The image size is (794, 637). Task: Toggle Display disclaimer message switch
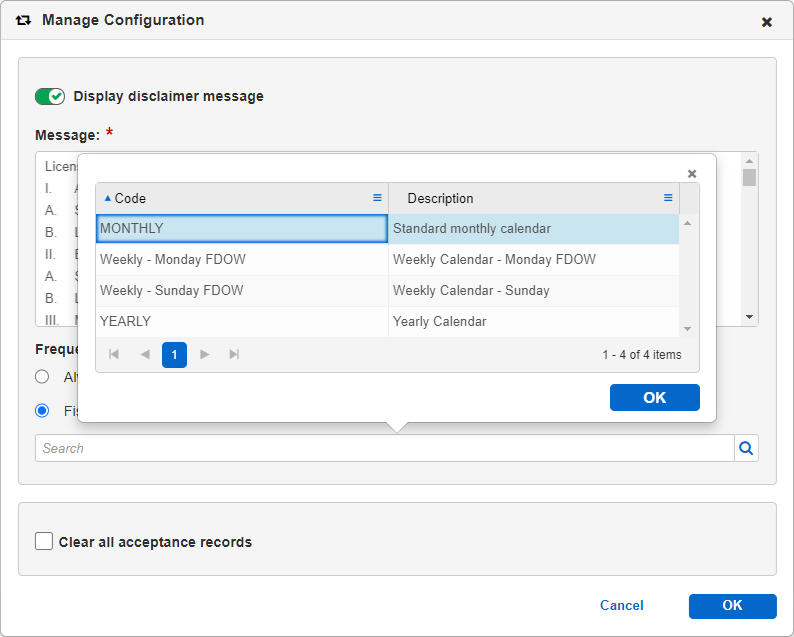tap(49, 96)
